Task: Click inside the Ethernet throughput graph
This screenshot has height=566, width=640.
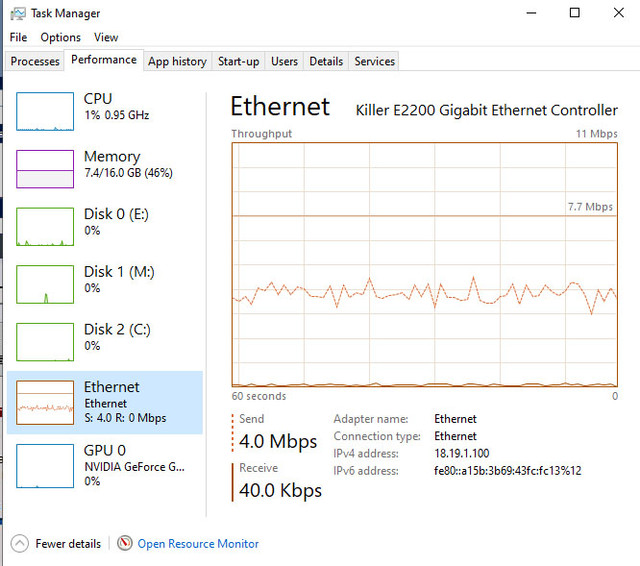Action: [425, 265]
